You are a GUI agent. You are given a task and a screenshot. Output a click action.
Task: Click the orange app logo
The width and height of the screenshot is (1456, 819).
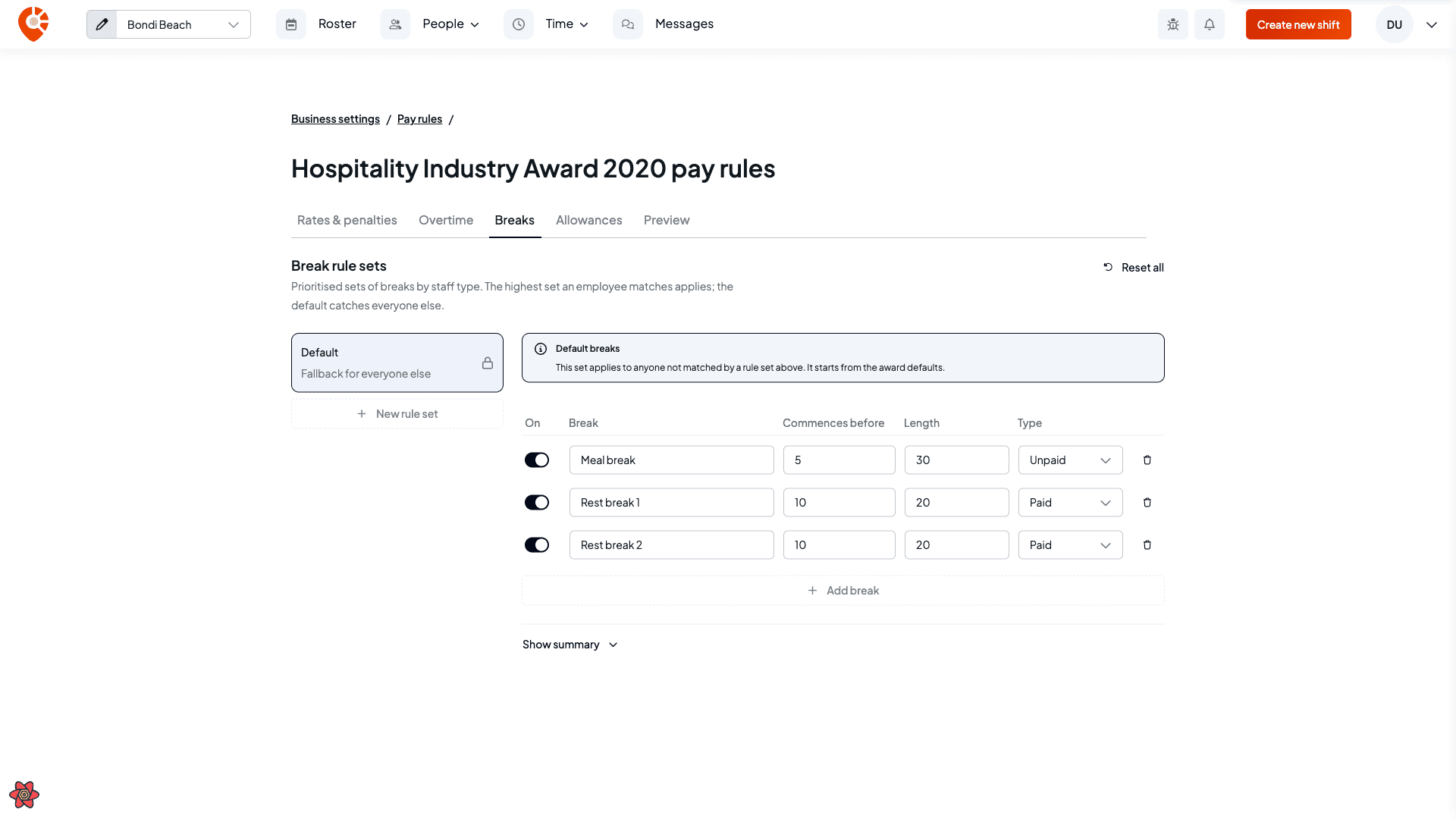click(33, 24)
